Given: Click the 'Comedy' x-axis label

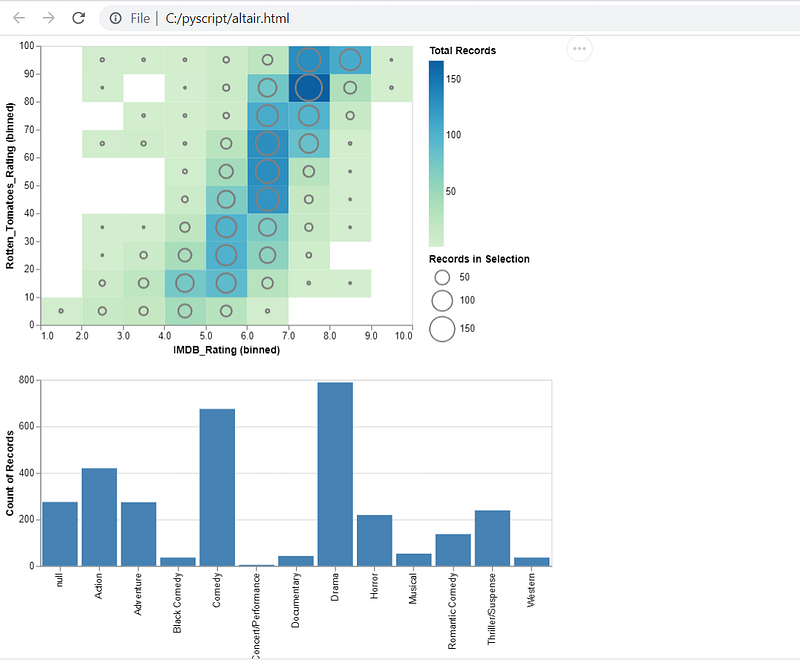Looking at the screenshot, I should 217,590.
